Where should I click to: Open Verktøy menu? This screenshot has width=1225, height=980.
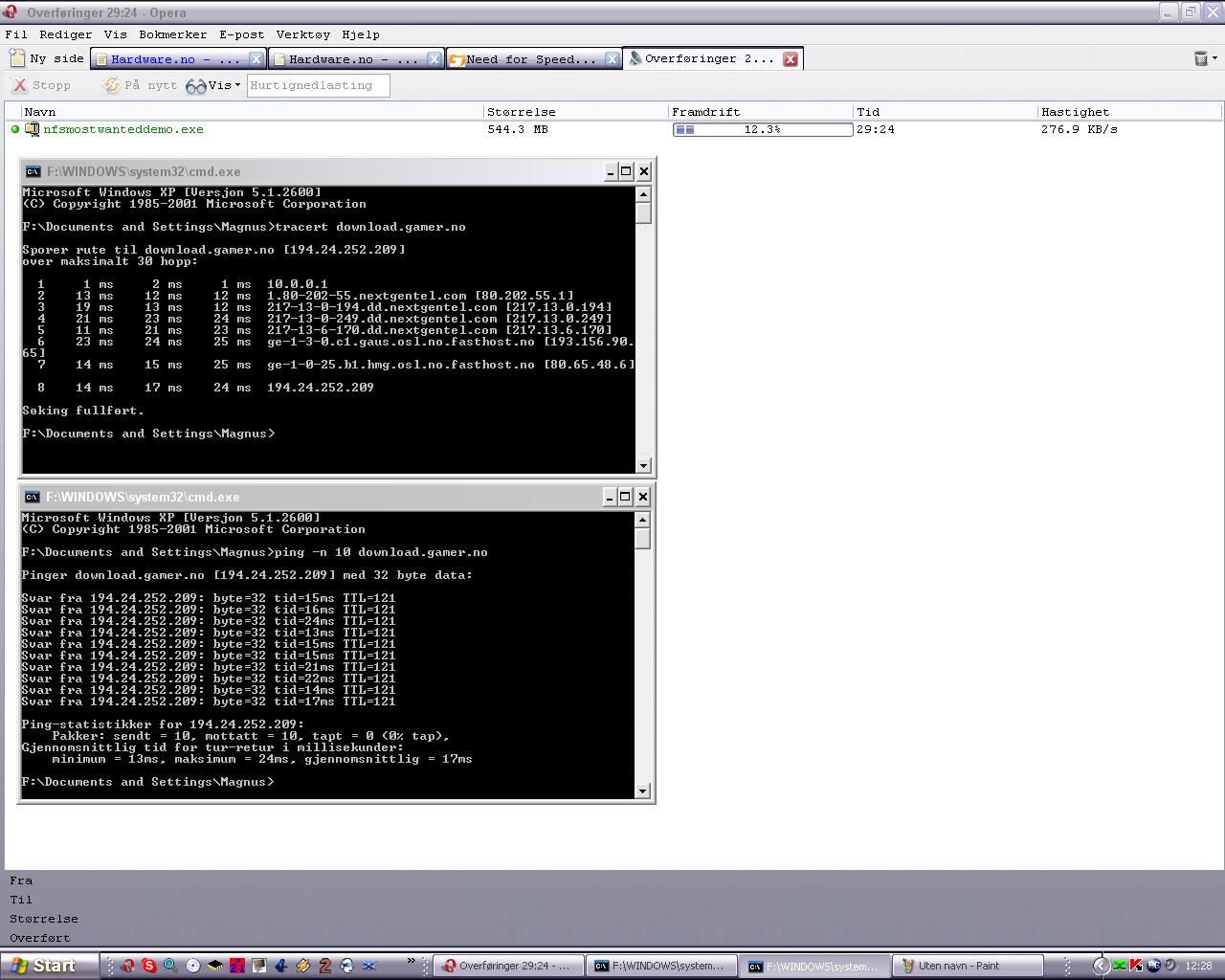(x=302, y=34)
